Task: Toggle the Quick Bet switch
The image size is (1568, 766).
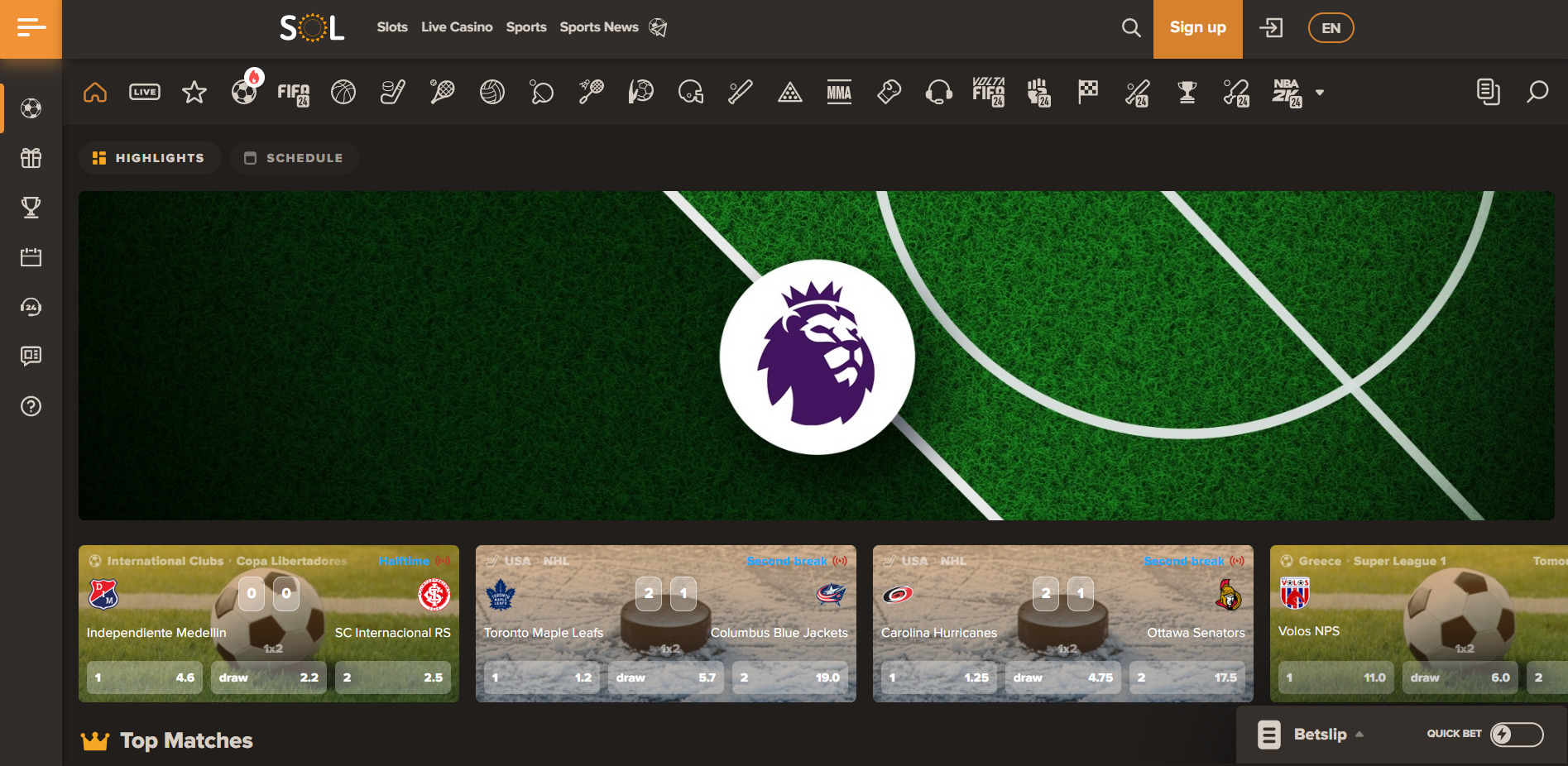Action: tap(1517, 734)
